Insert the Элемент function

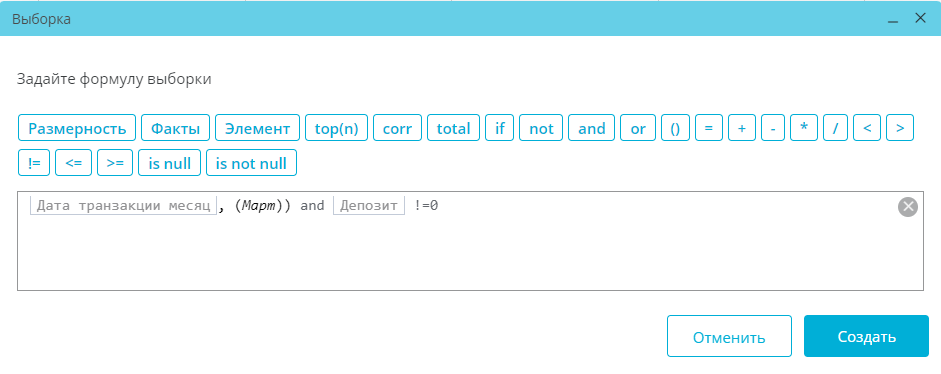tap(257, 128)
